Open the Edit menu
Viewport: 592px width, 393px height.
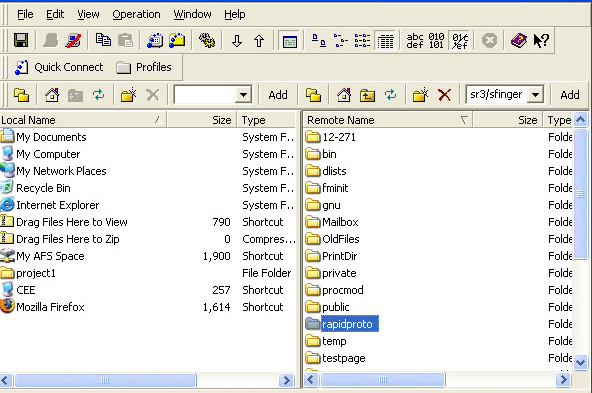55,14
